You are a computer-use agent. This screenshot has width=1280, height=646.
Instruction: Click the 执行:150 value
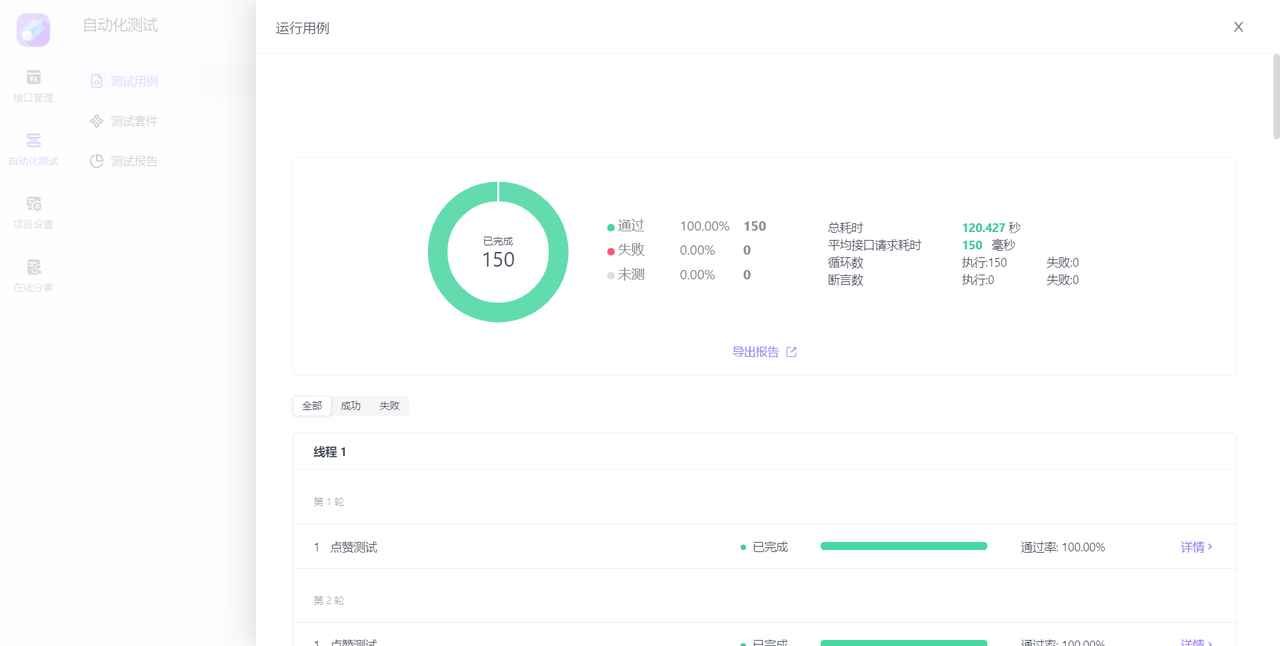coord(984,263)
